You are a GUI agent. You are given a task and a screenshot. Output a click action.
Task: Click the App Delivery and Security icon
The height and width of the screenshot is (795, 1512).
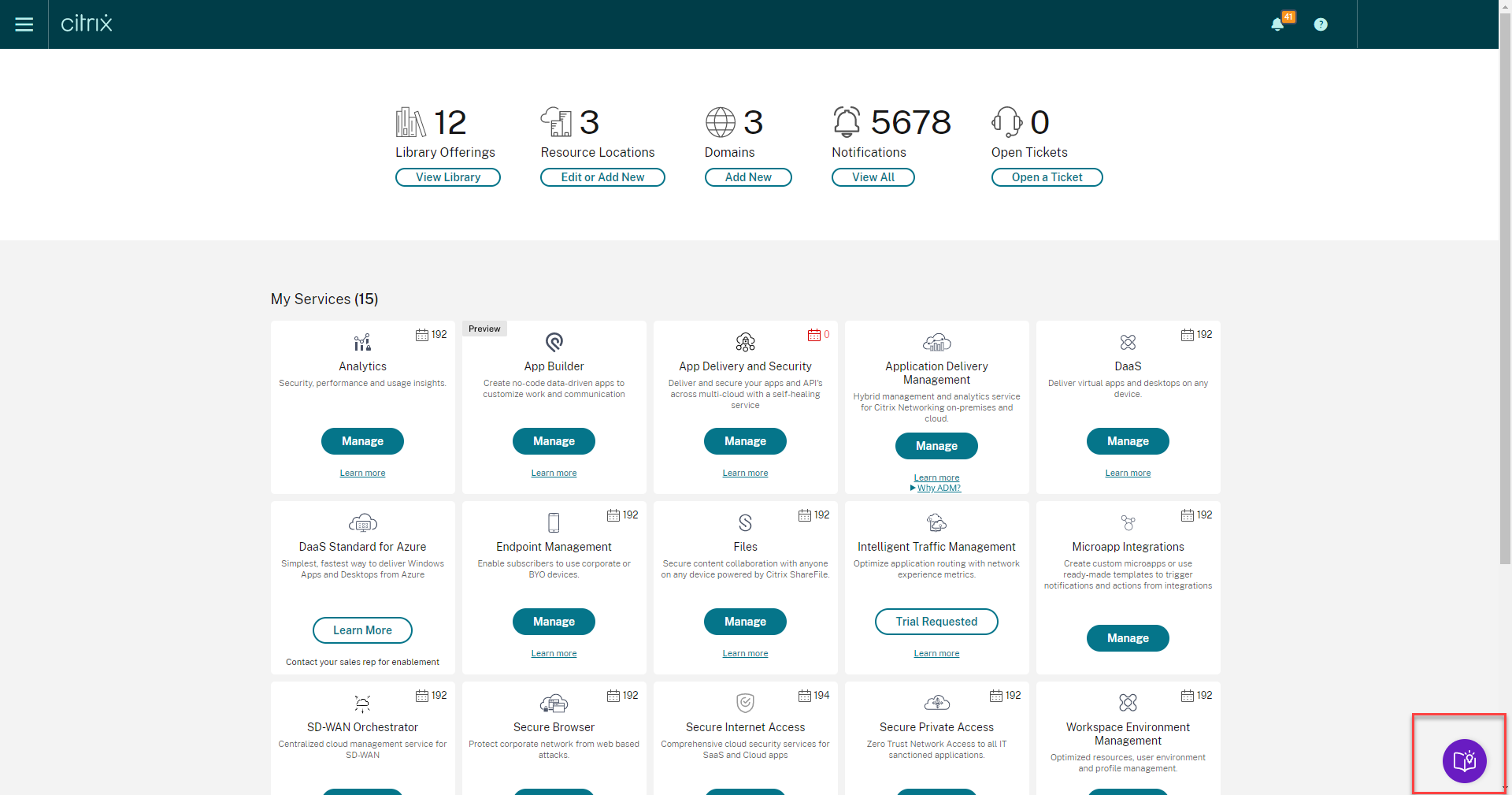(x=745, y=342)
